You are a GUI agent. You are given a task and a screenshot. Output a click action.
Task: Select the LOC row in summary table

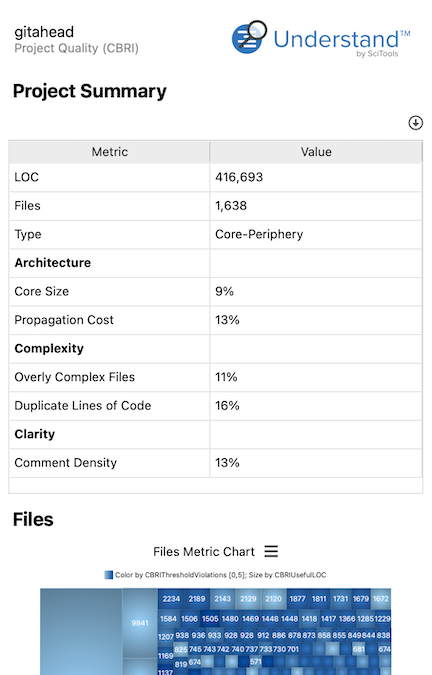[x=215, y=177]
